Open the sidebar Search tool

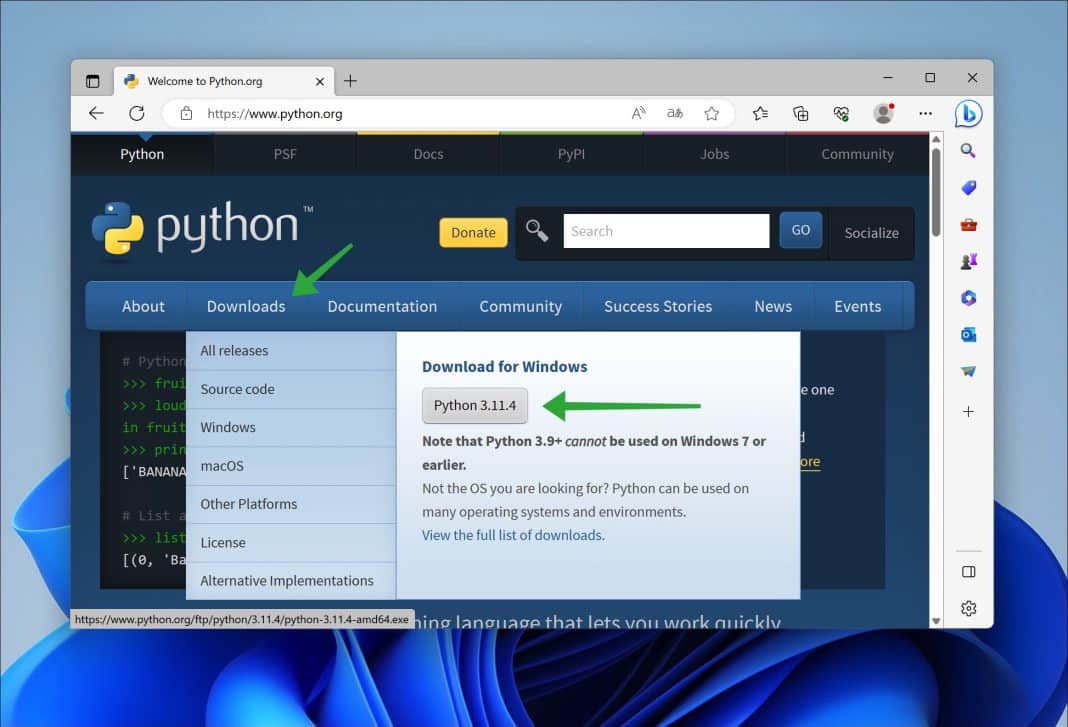click(x=968, y=151)
